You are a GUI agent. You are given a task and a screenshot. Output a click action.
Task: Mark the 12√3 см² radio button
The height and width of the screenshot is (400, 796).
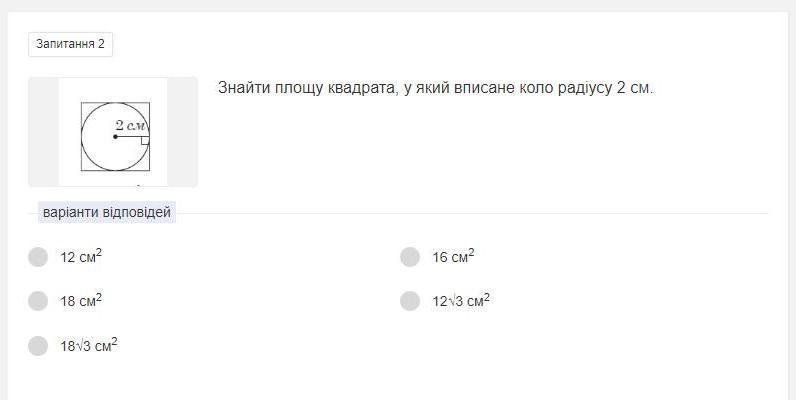coord(409,301)
